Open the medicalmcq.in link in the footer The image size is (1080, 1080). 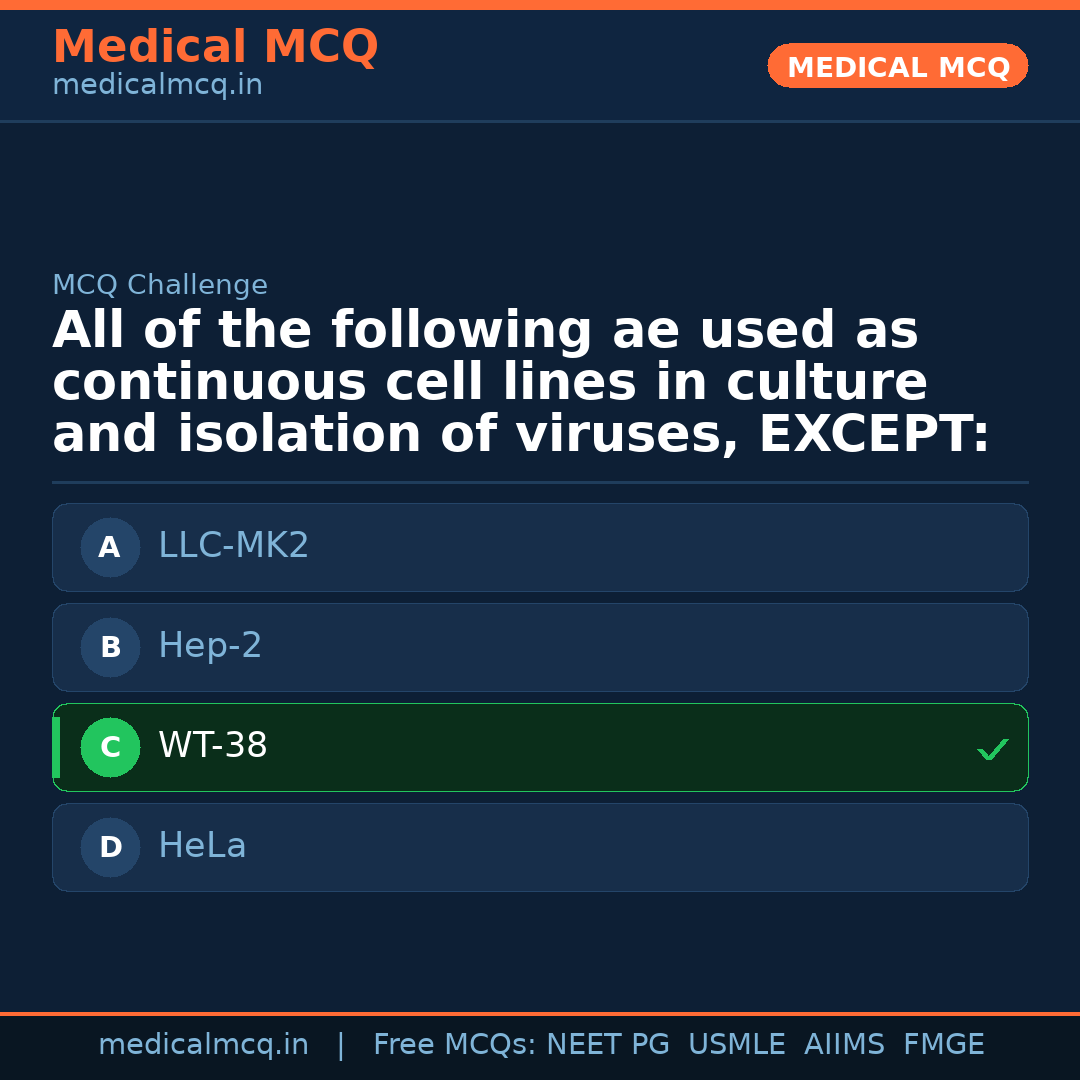pos(203,1045)
